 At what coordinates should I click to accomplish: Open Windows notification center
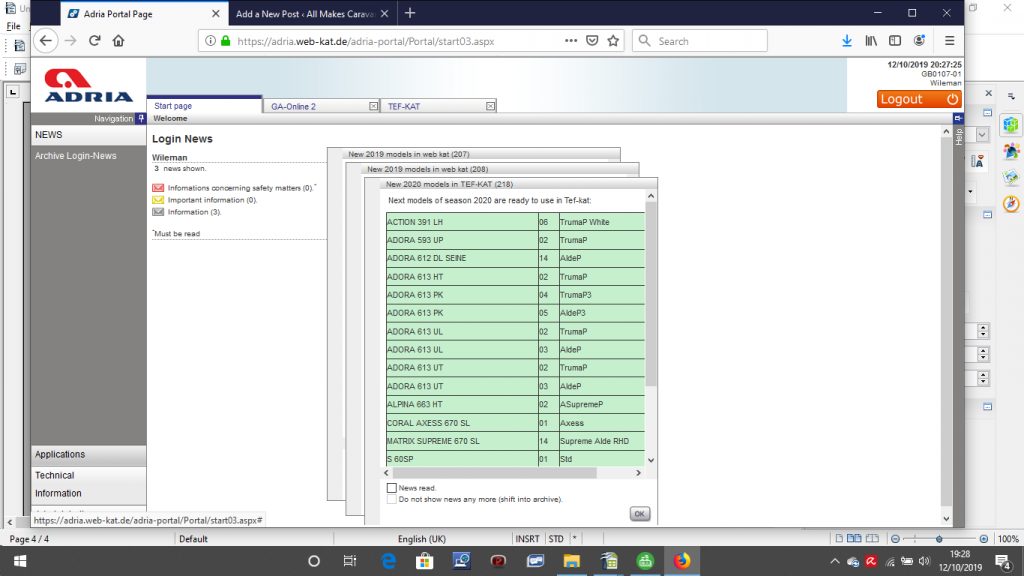point(1003,561)
